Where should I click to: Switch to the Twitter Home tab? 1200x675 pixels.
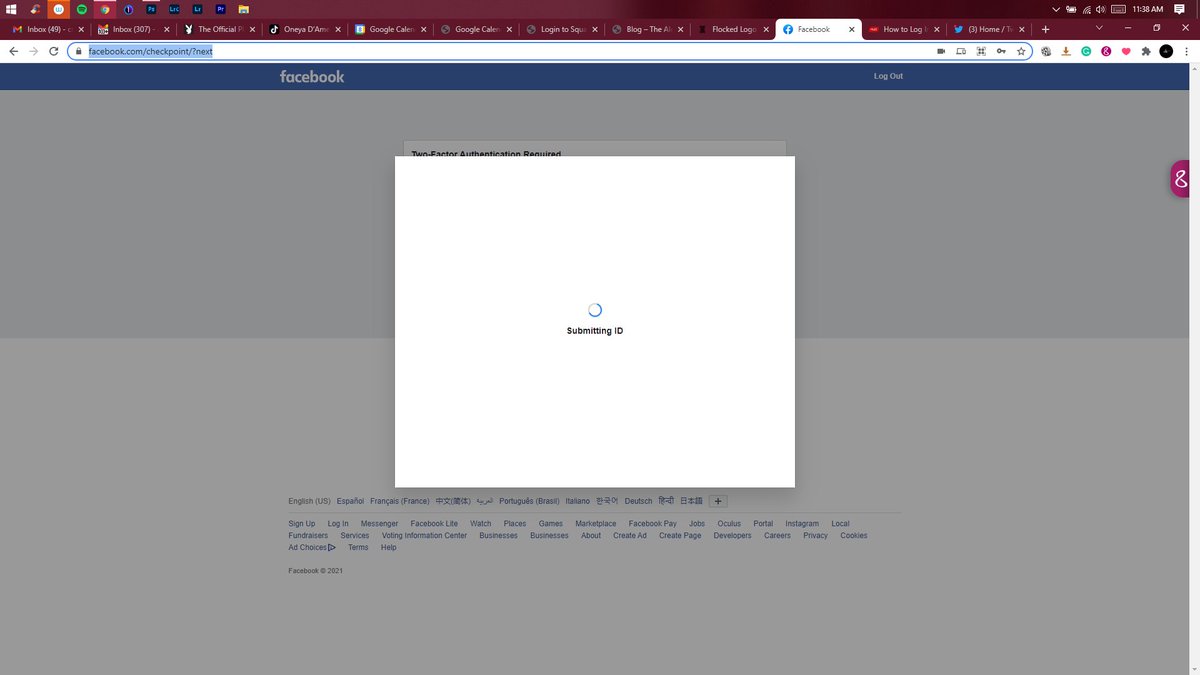click(x=990, y=29)
